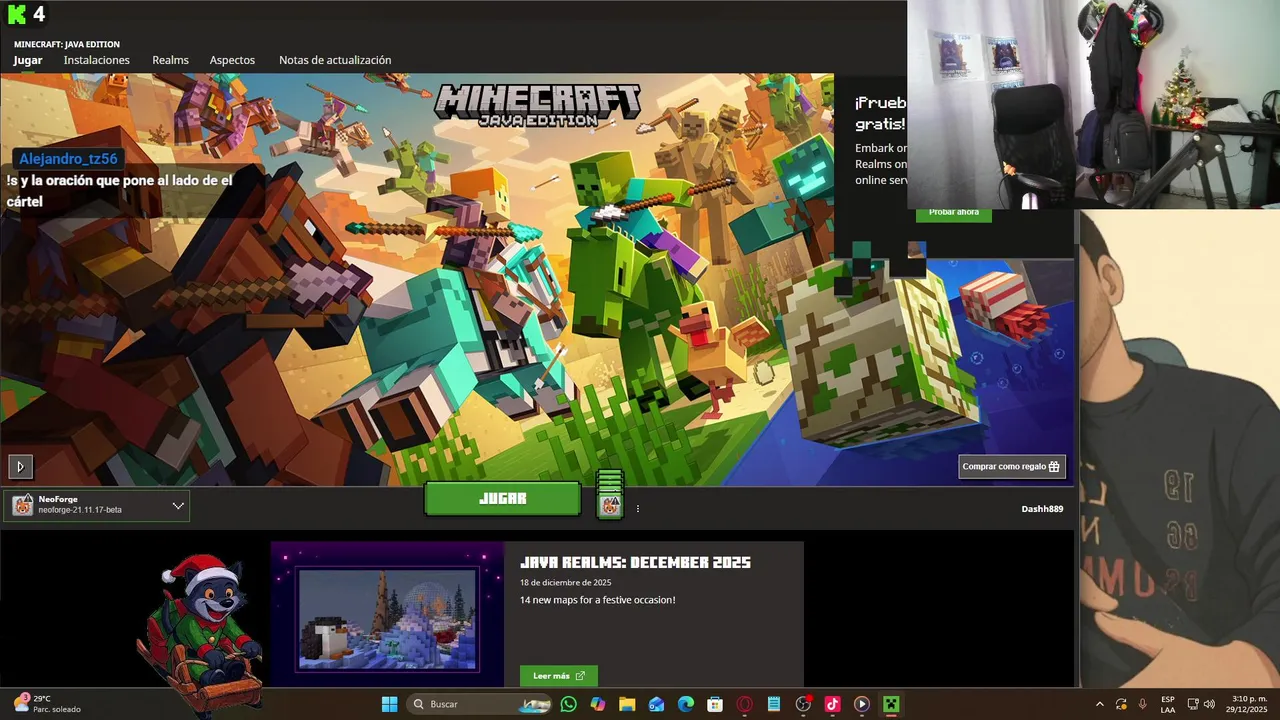
Task: Click the Dashh889 account name
Action: click(x=1042, y=509)
